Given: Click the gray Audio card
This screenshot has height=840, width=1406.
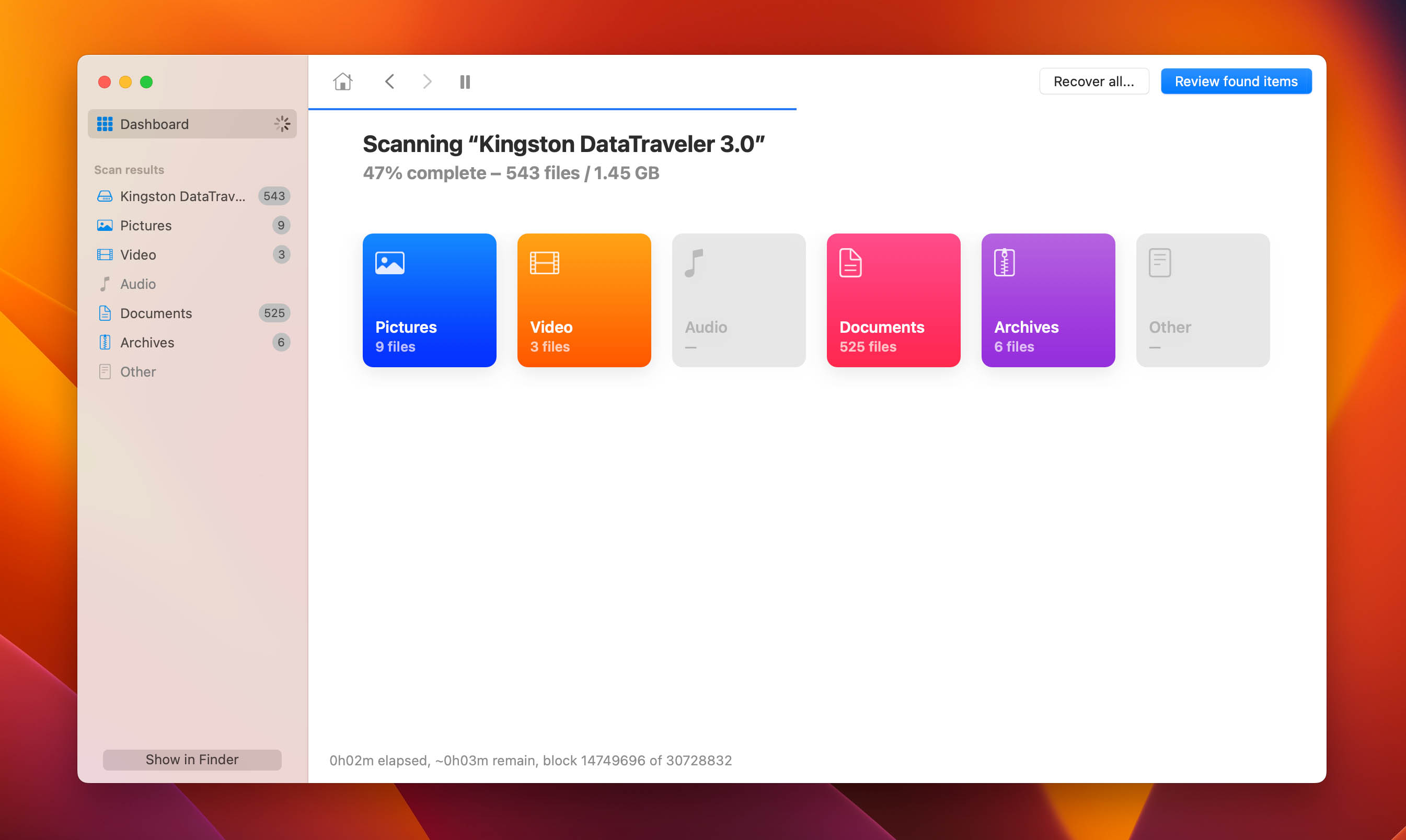Looking at the screenshot, I should pos(739,300).
